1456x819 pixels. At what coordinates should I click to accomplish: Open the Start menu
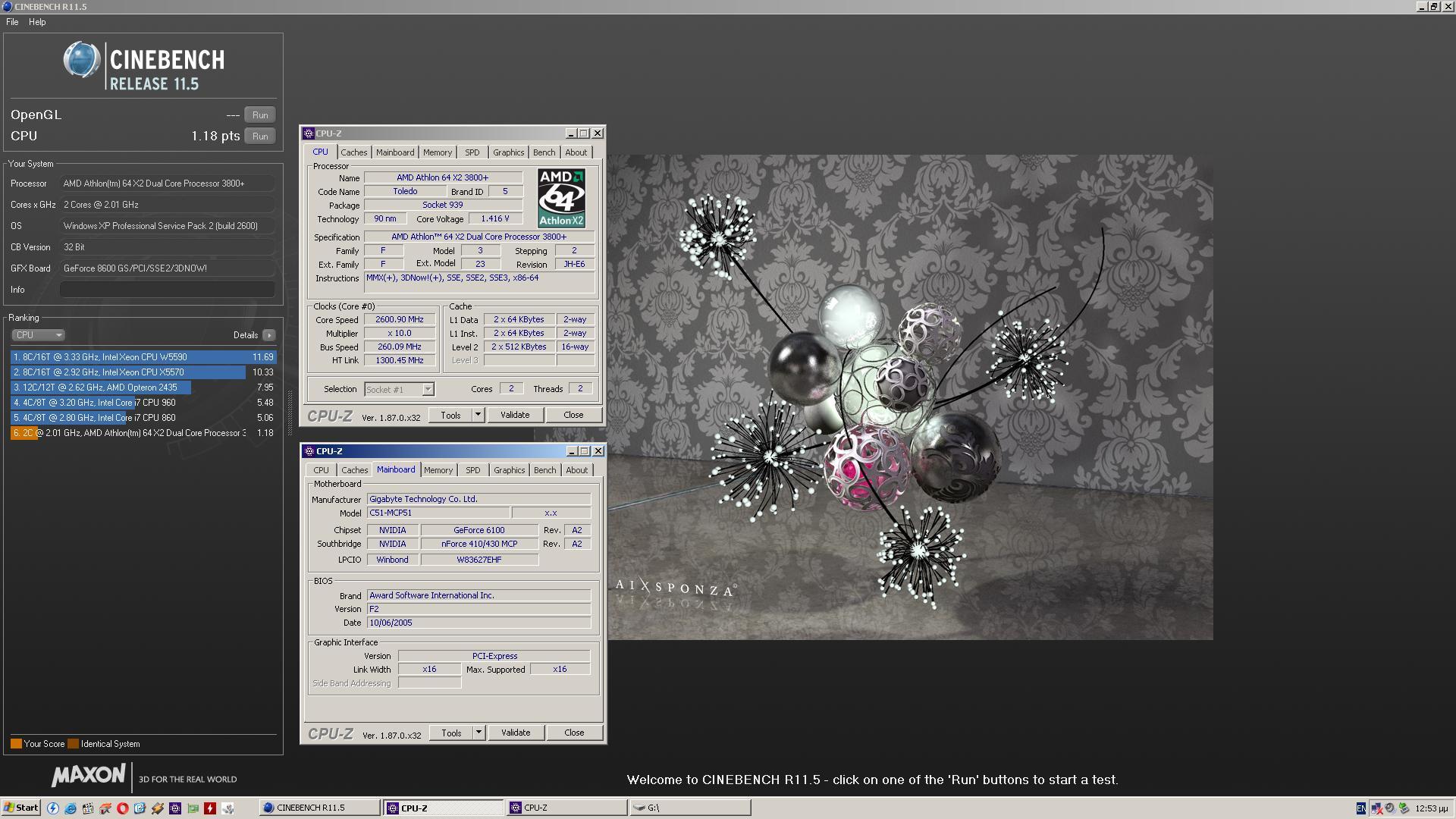pos(20,808)
